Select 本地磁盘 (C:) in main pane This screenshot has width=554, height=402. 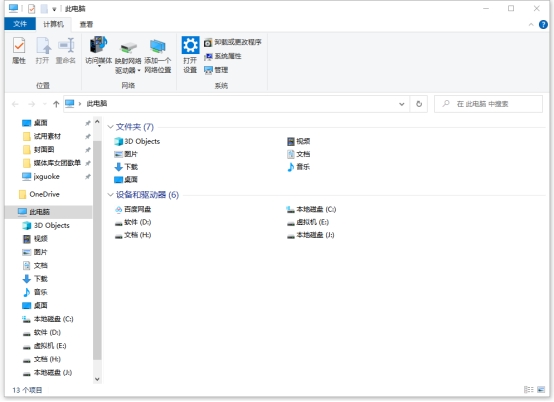click(x=311, y=209)
